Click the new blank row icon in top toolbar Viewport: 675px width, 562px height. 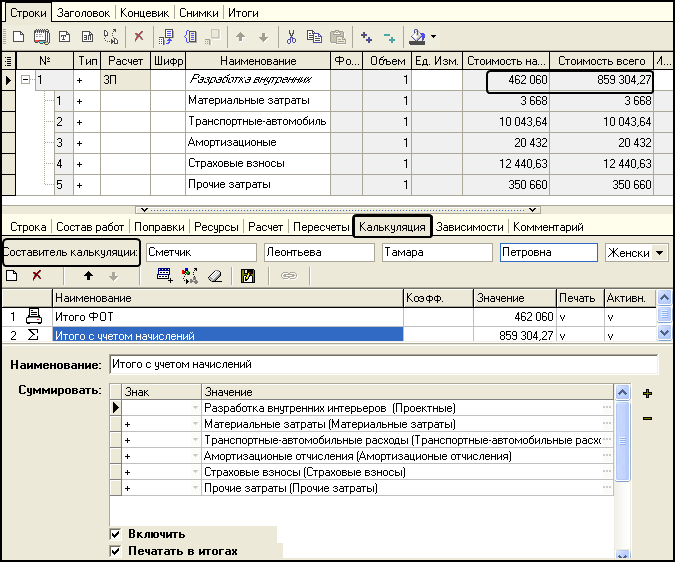click(x=18, y=37)
